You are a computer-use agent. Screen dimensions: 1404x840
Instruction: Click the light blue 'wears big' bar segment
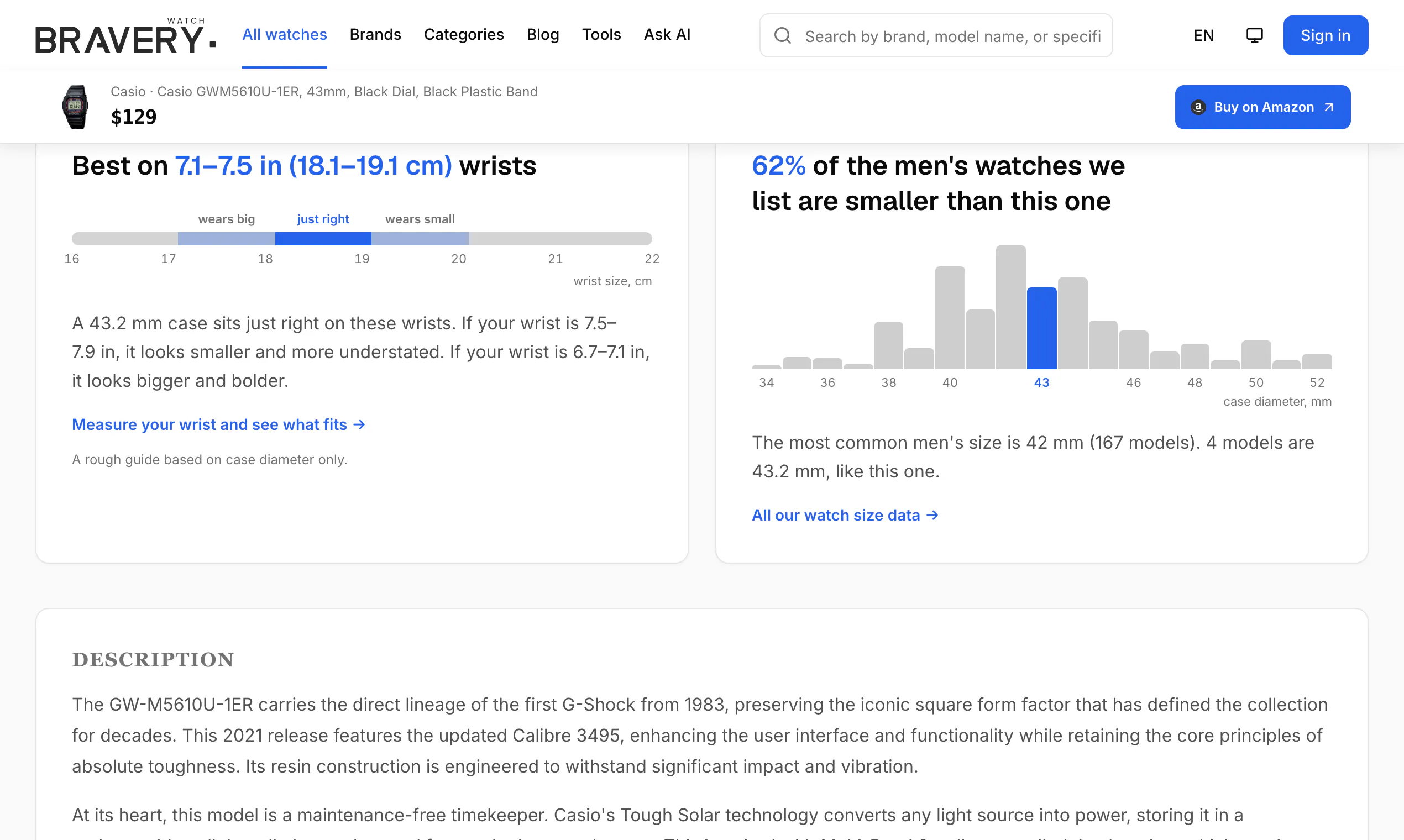point(227,239)
